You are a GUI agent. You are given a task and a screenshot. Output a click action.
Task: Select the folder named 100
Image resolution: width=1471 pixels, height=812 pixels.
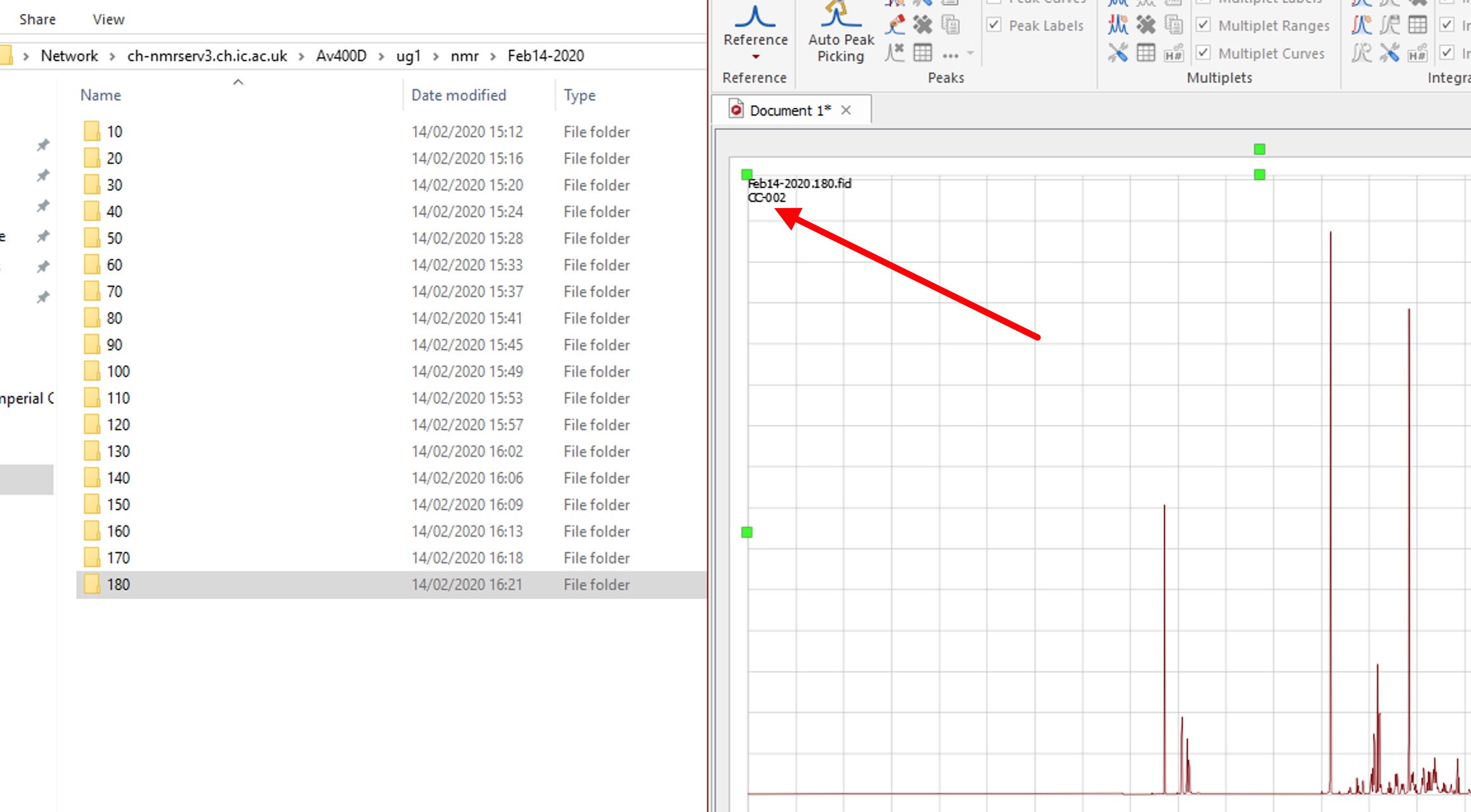tap(118, 371)
